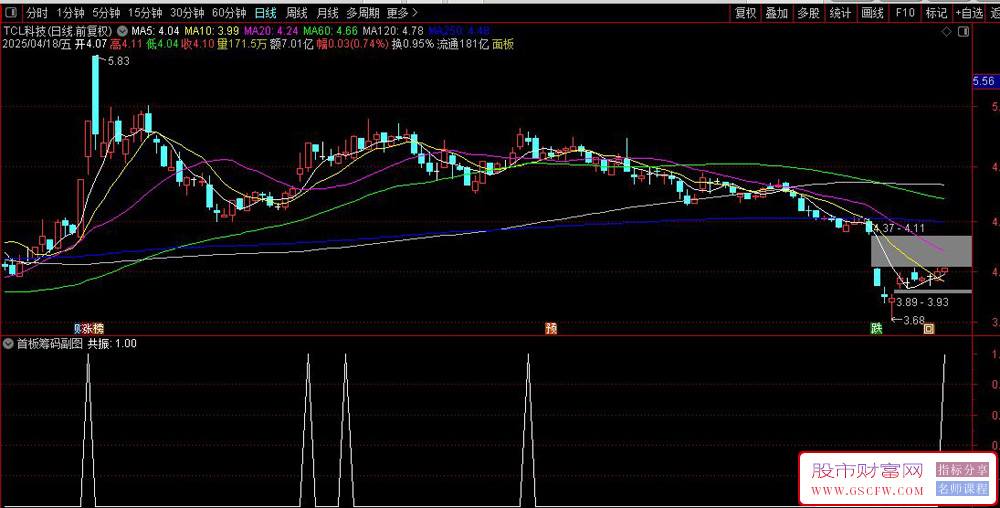The width and height of the screenshot is (1000, 508).
Task: Select the 月线 monthly tab
Action: [x=328, y=13]
